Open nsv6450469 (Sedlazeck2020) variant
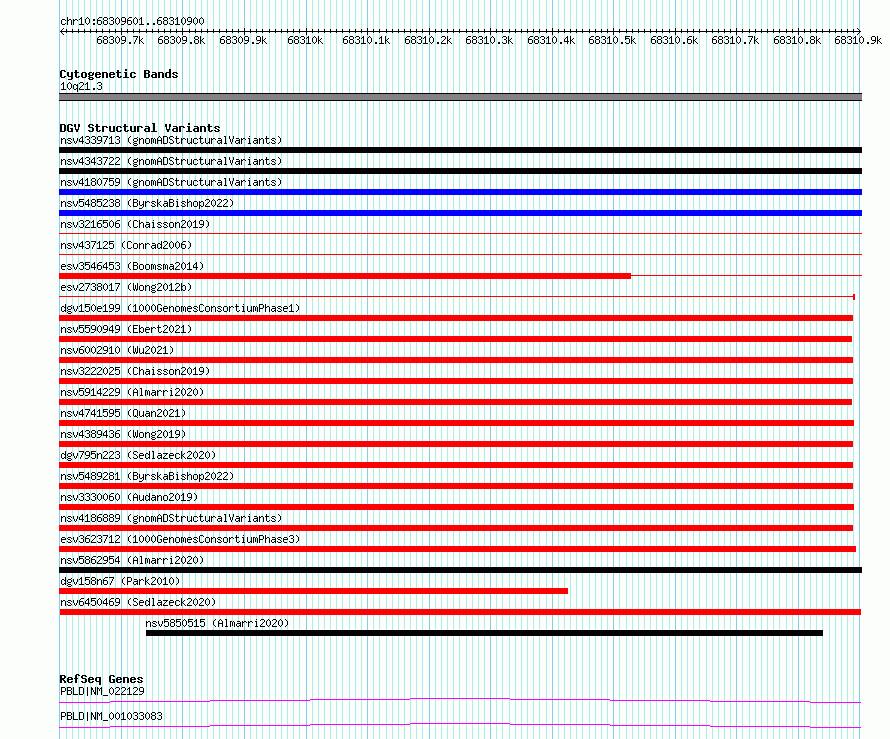The image size is (890, 739). point(138,602)
